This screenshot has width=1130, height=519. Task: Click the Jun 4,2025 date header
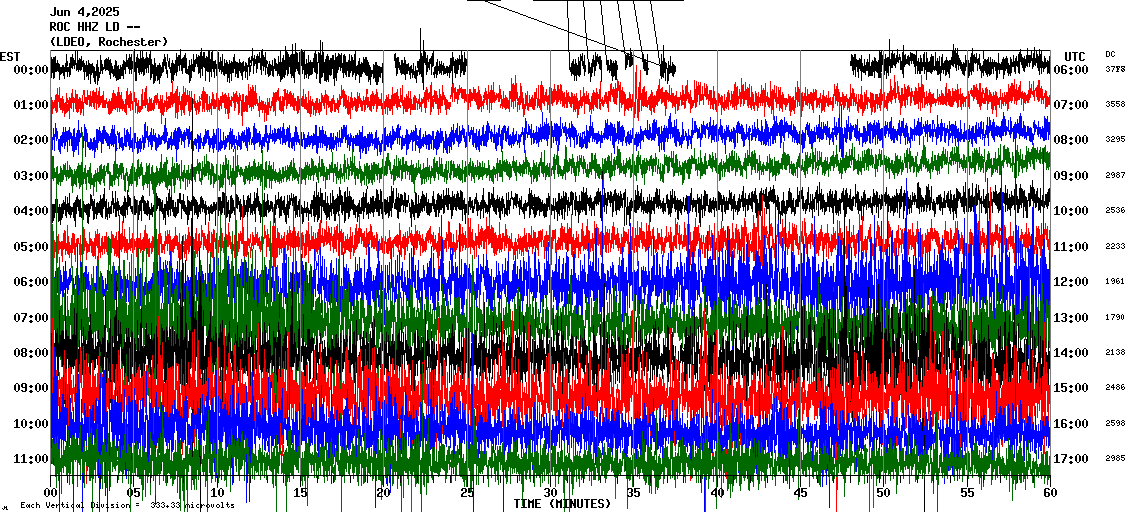(84, 12)
